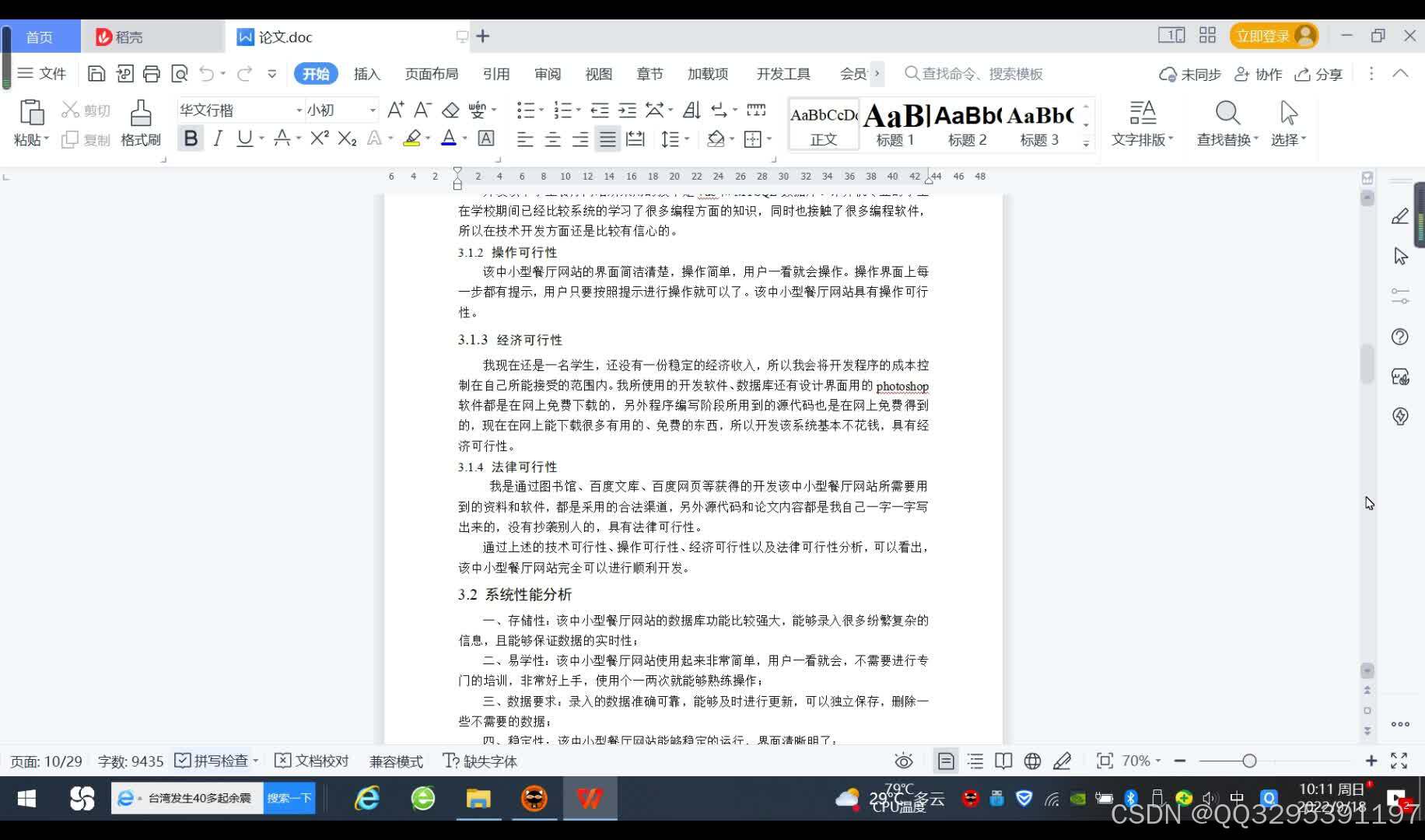Click the 立即登录 login button

[1274, 37]
